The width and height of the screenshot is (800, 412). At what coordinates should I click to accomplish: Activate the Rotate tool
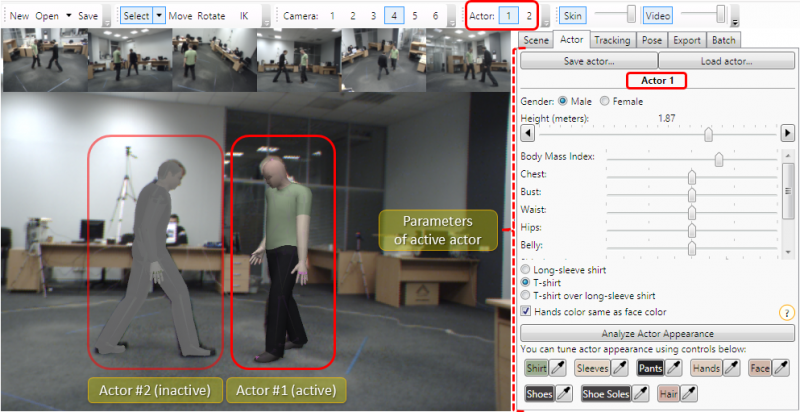pos(211,16)
